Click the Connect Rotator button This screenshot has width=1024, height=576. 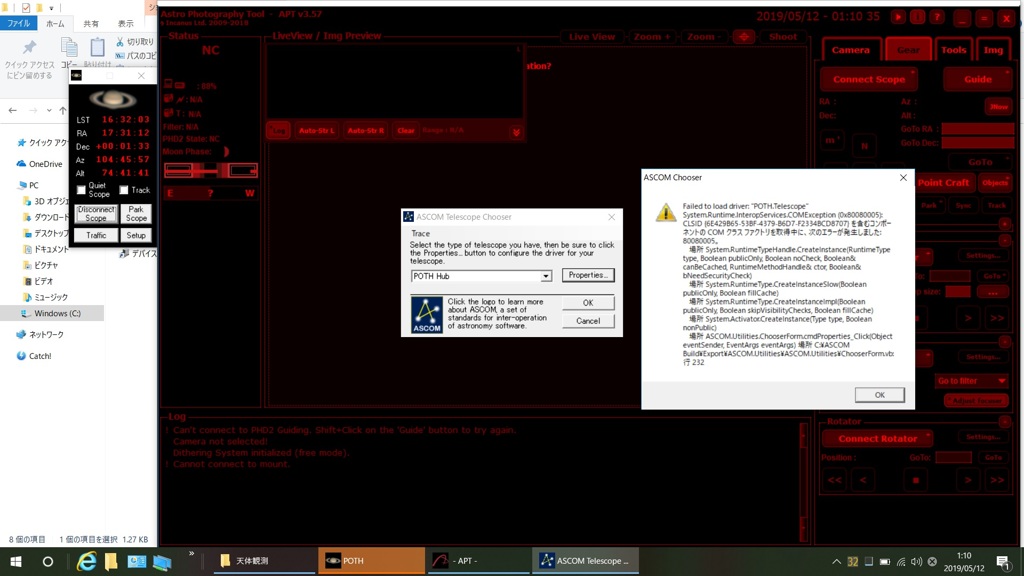(877, 438)
